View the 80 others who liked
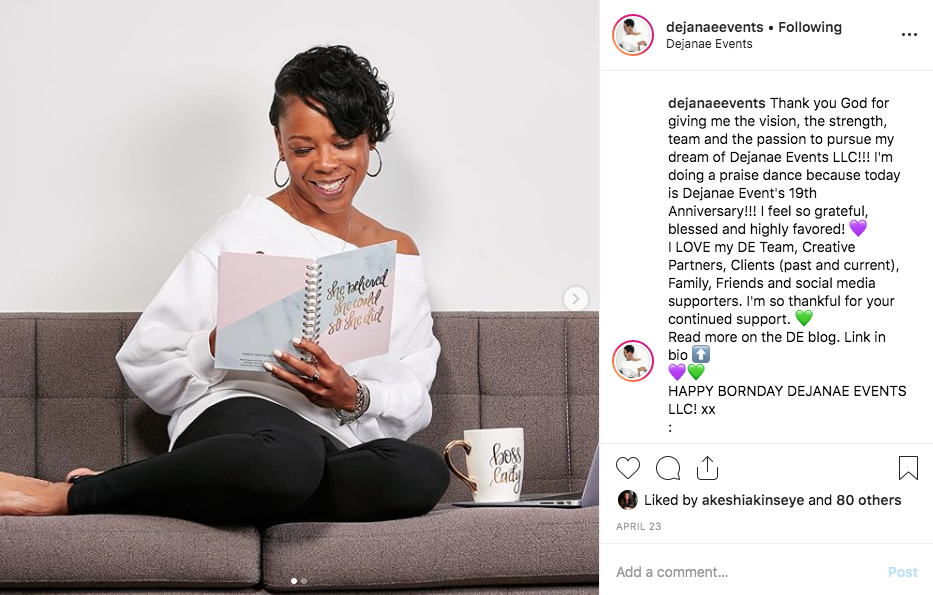This screenshot has height=595, width=933. click(x=869, y=500)
